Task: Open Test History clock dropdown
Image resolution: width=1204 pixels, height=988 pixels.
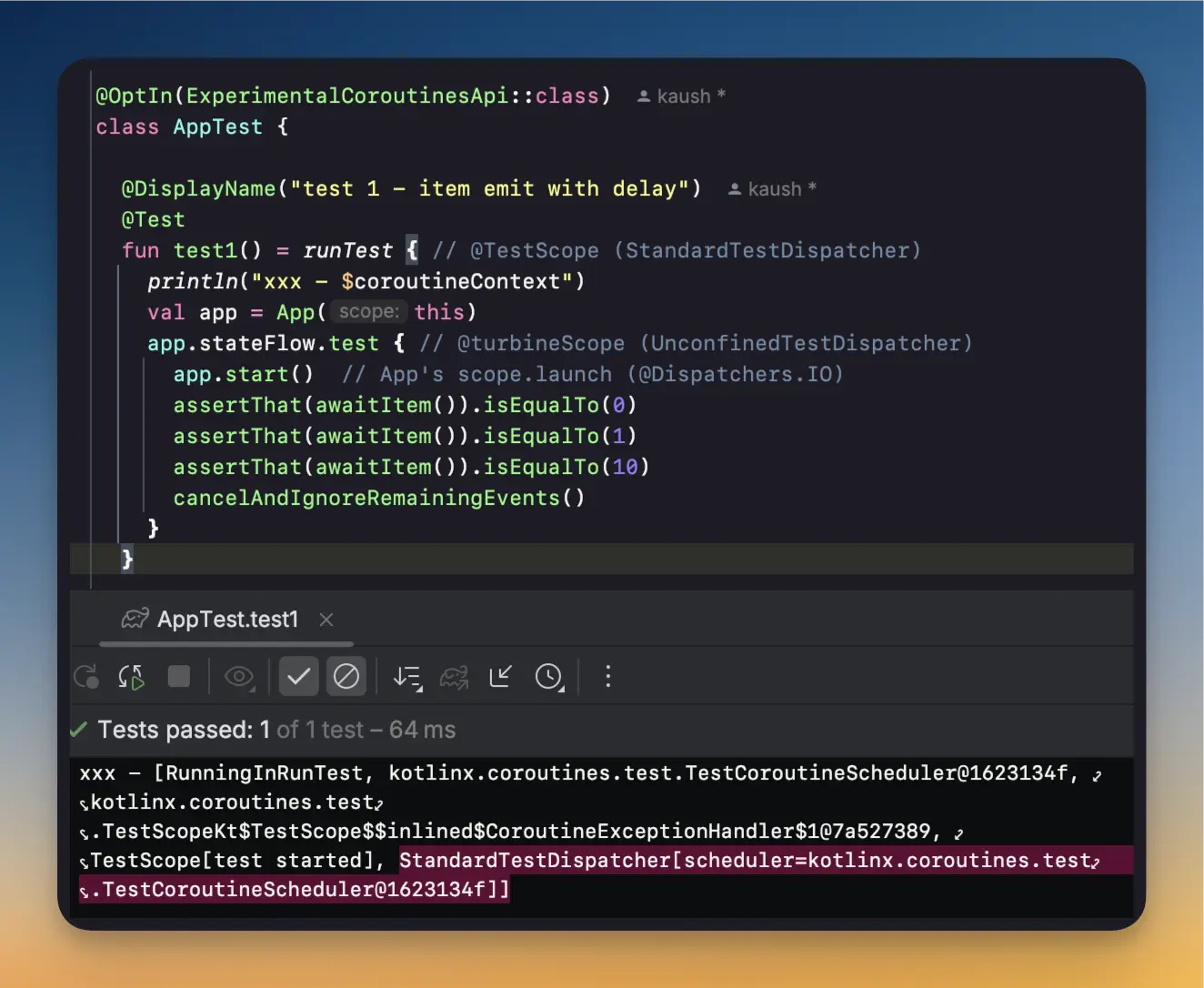Action: click(549, 677)
